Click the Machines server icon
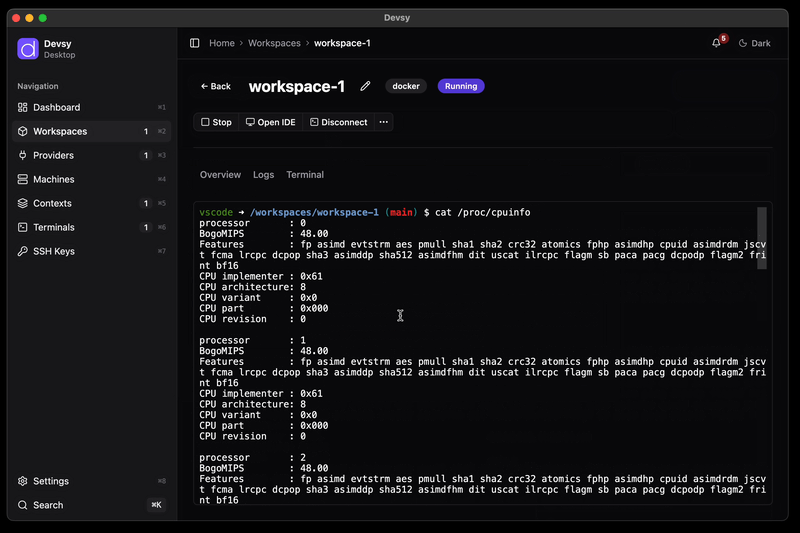 [x=22, y=179]
